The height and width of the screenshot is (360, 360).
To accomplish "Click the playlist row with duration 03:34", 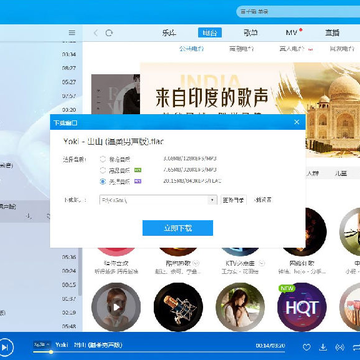I will tap(41, 54).
